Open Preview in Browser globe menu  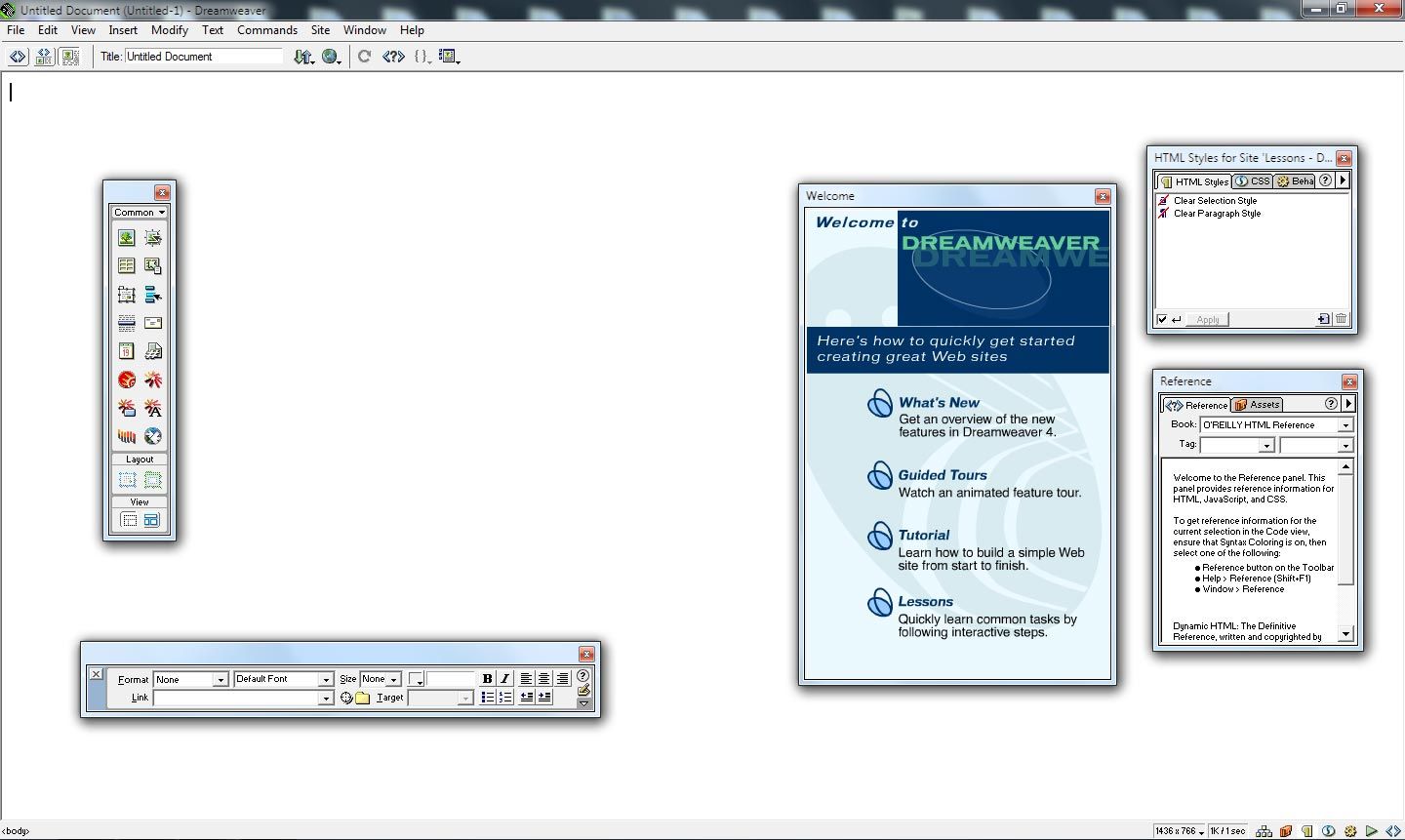pyautogui.click(x=332, y=57)
